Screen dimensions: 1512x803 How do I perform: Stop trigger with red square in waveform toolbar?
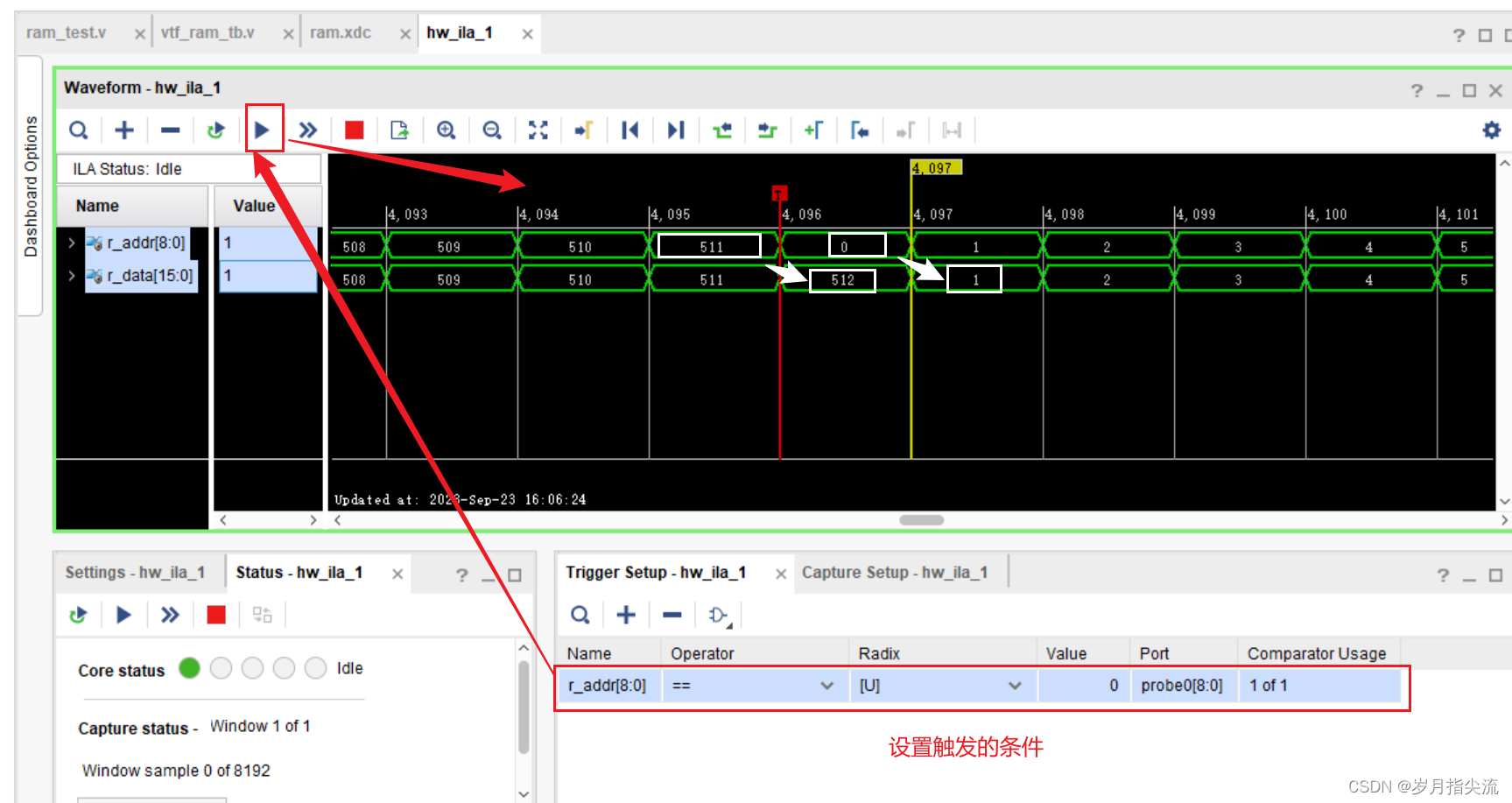(x=354, y=130)
